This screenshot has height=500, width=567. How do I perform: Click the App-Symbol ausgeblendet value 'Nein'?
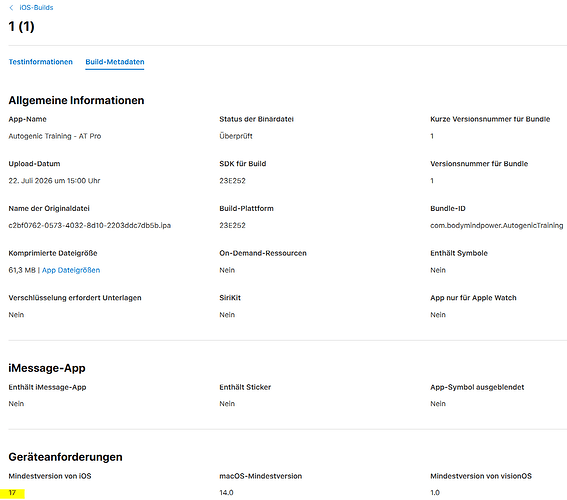point(438,403)
